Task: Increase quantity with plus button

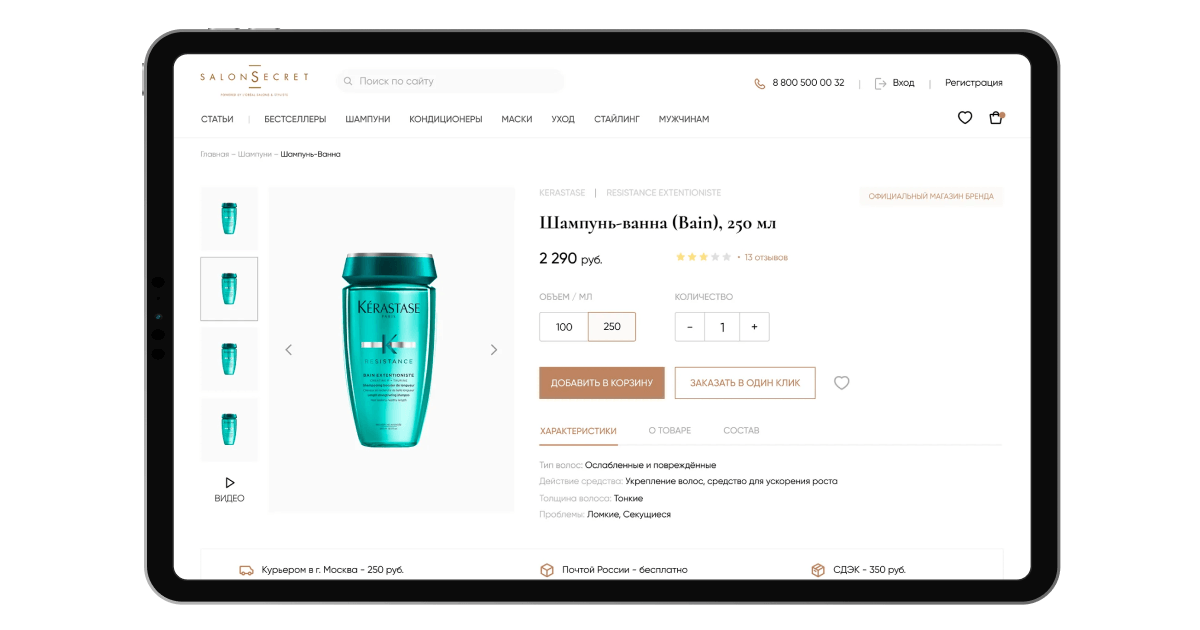Action: coord(754,327)
